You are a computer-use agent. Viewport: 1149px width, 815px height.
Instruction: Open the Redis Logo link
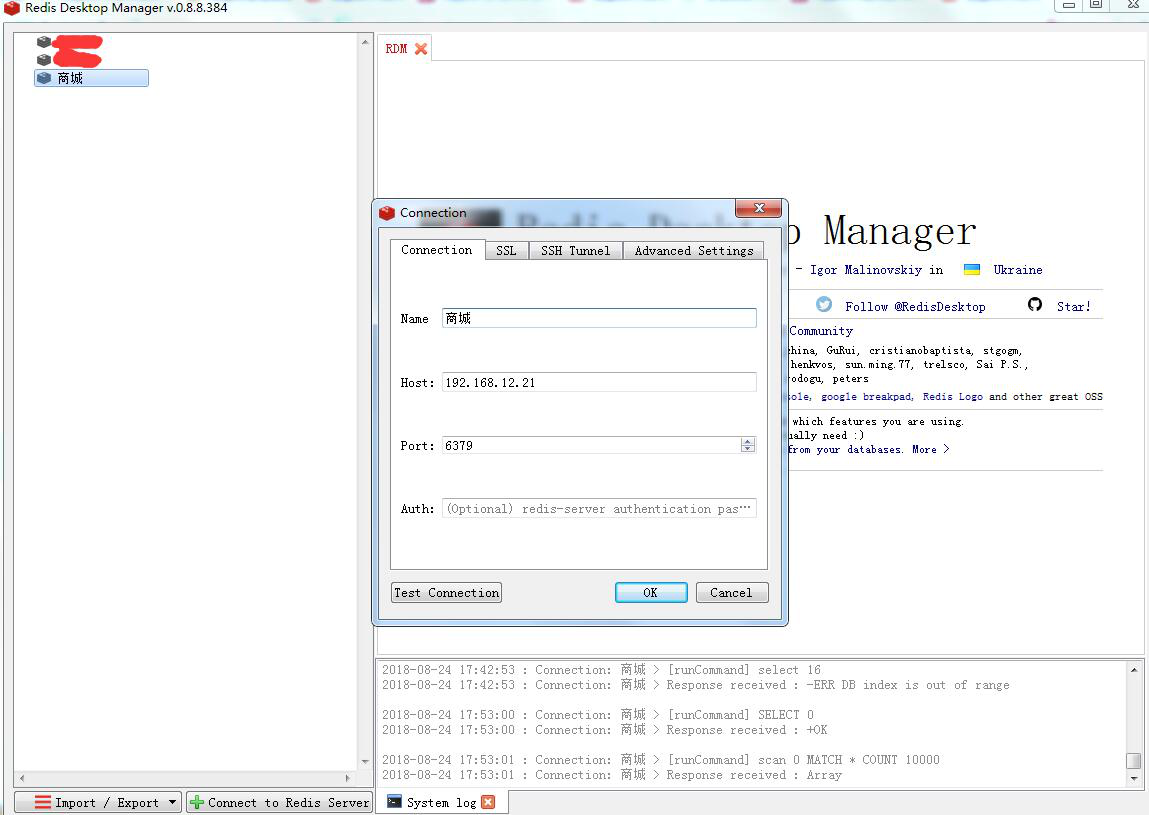953,397
